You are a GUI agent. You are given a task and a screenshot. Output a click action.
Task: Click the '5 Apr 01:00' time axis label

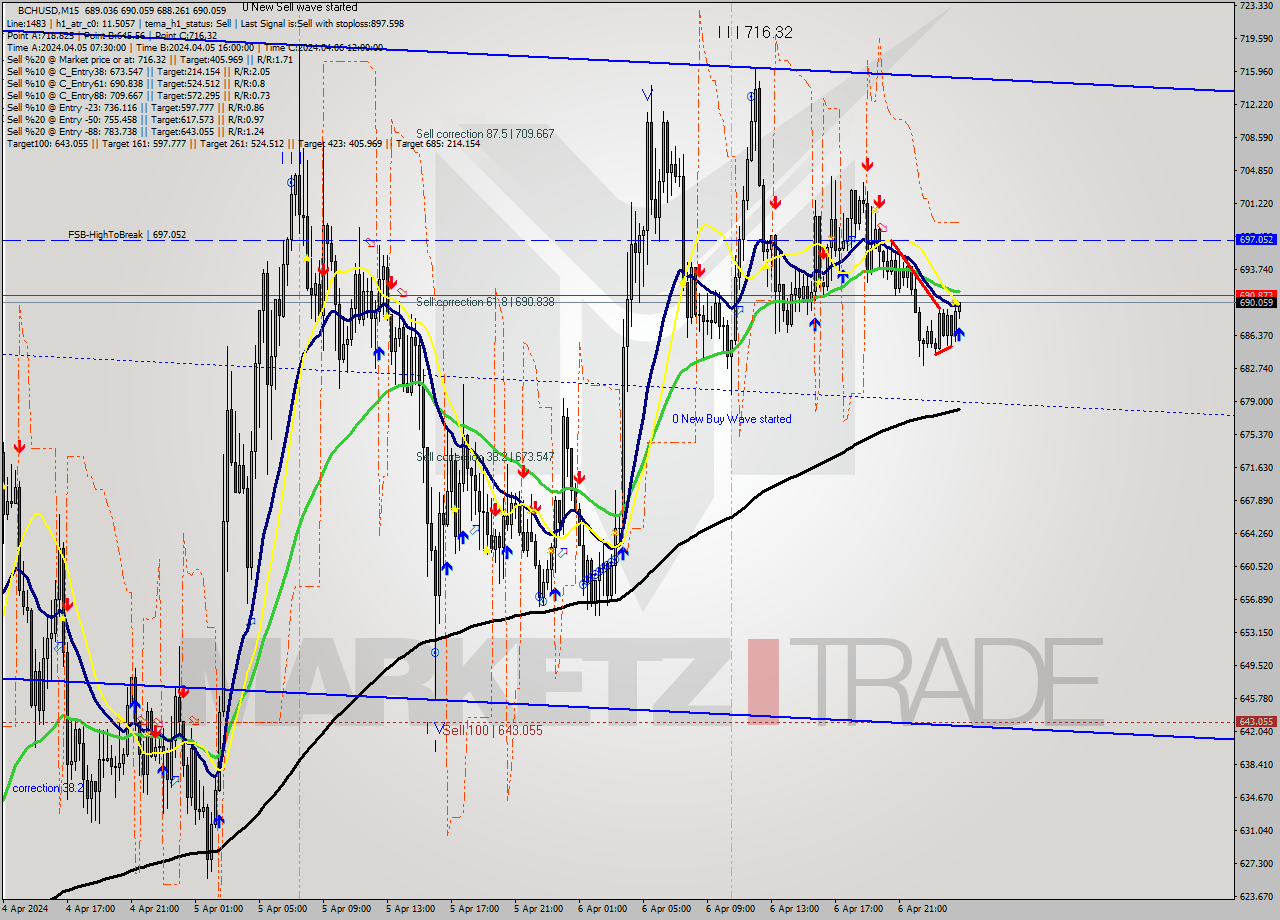point(219,910)
